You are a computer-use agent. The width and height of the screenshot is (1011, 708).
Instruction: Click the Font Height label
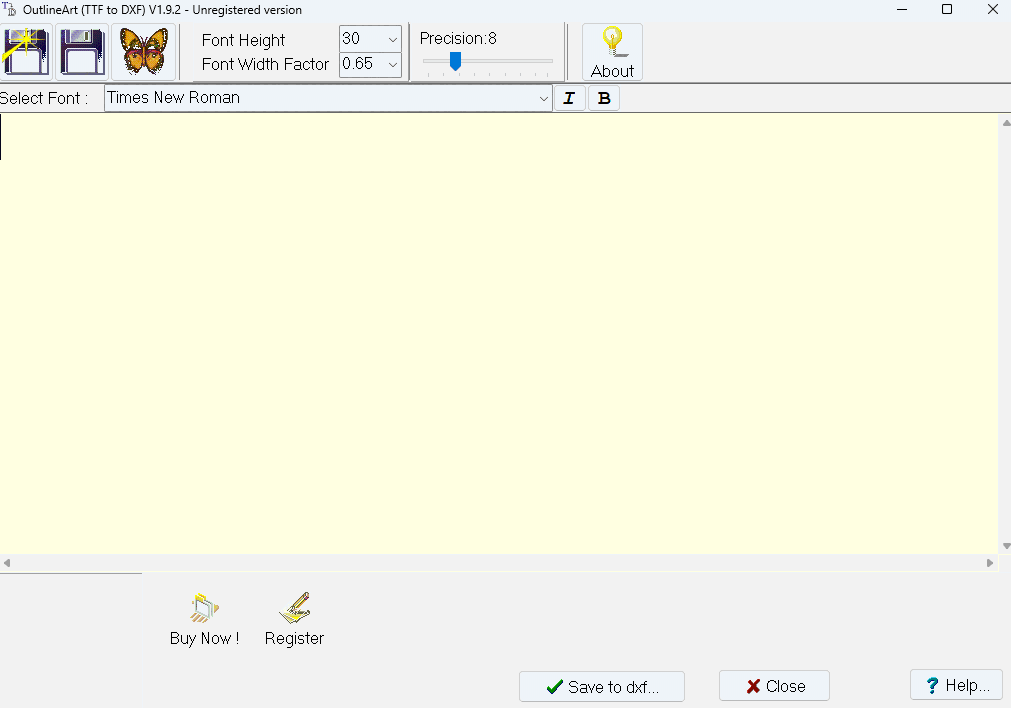click(243, 40)
